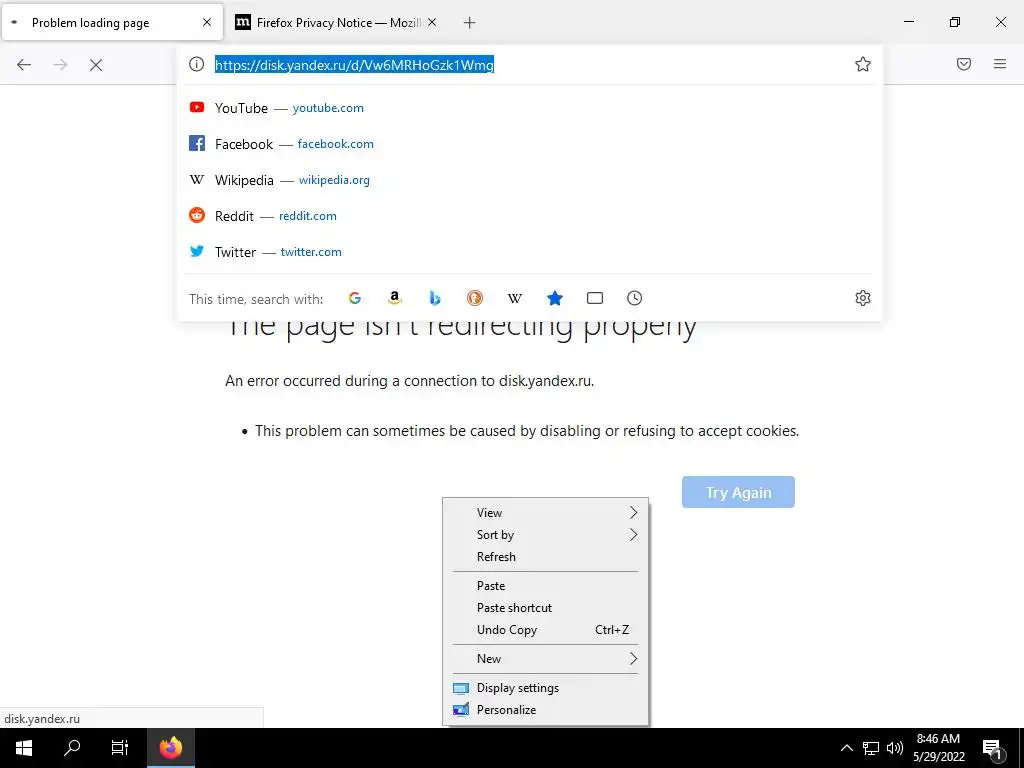
Task: Search this time with Amazon
Action: (394, 298)
